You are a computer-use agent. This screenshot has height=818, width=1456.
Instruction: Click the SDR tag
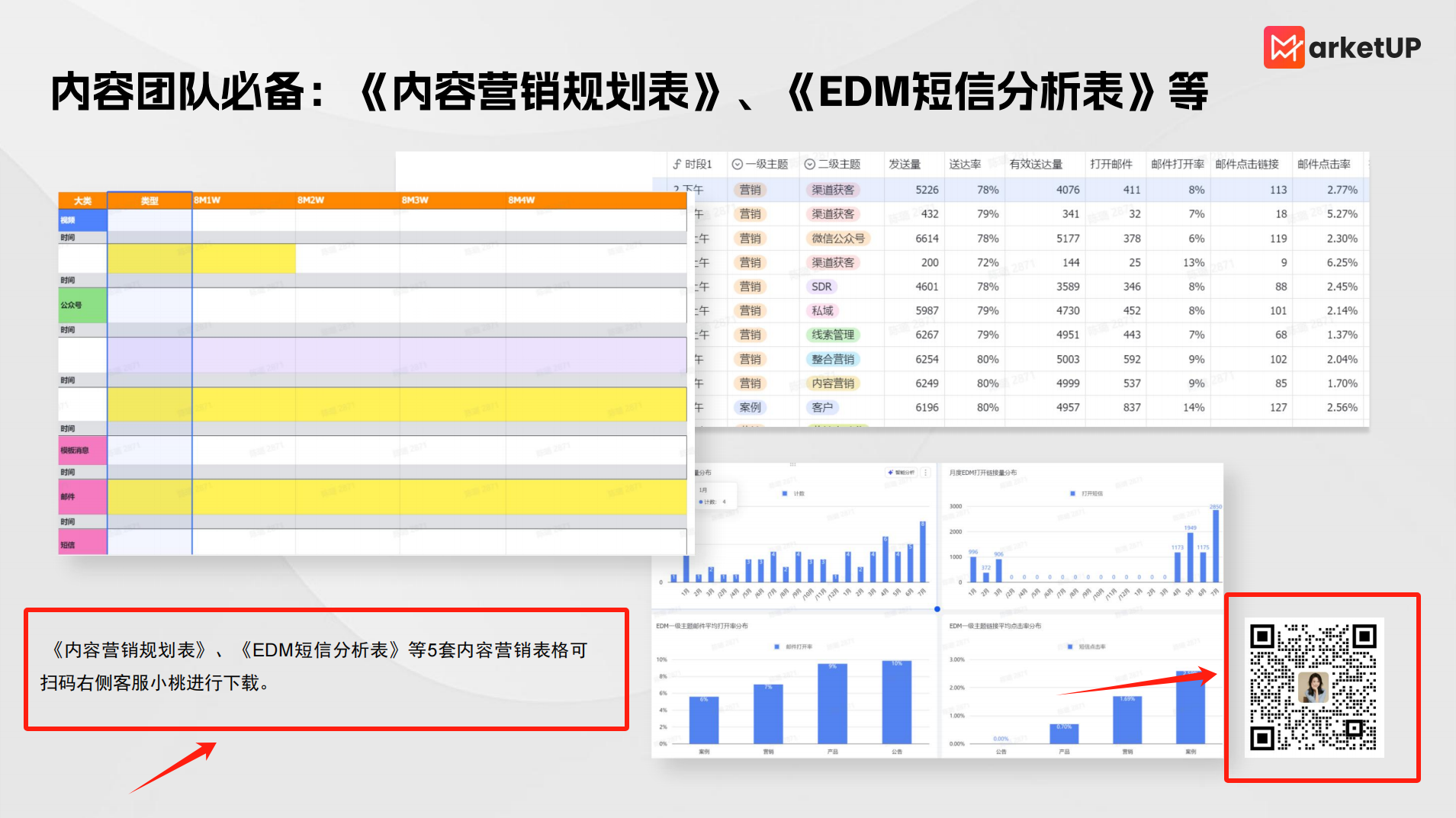pyautogui.click(x=821, y=287)
